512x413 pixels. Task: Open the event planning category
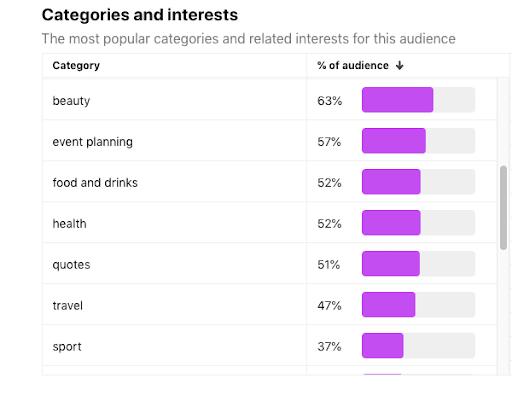coord(269,141)
